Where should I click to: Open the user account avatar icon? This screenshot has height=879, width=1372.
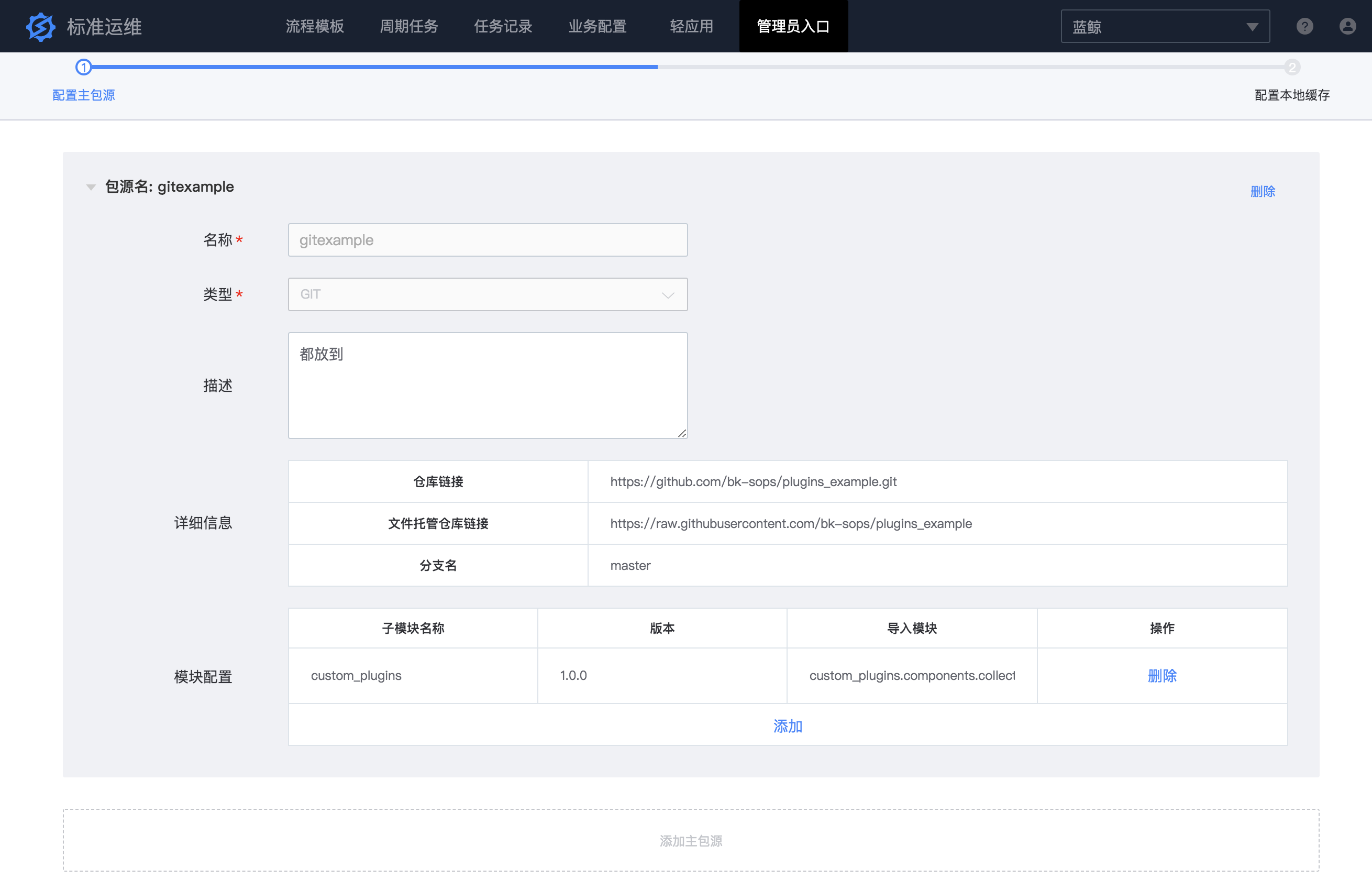pyautogui.click(x=1347, y=26)
